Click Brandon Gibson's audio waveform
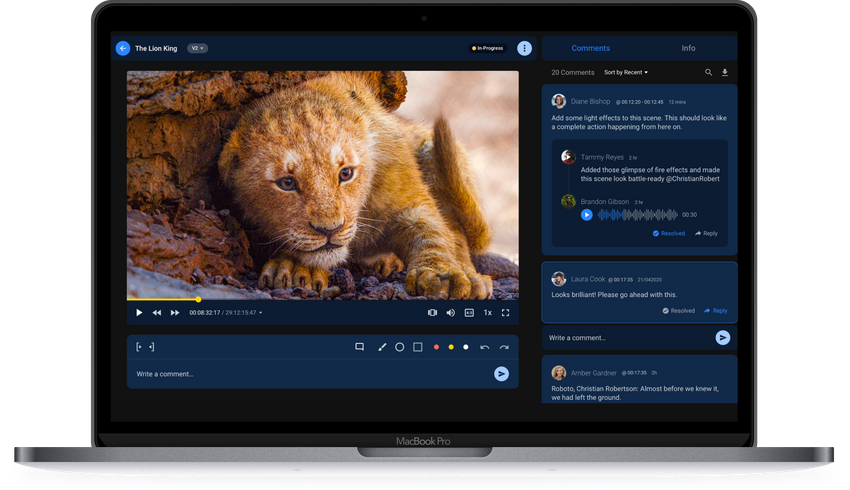This screenshot has width=850, height=490. point(638,215)
